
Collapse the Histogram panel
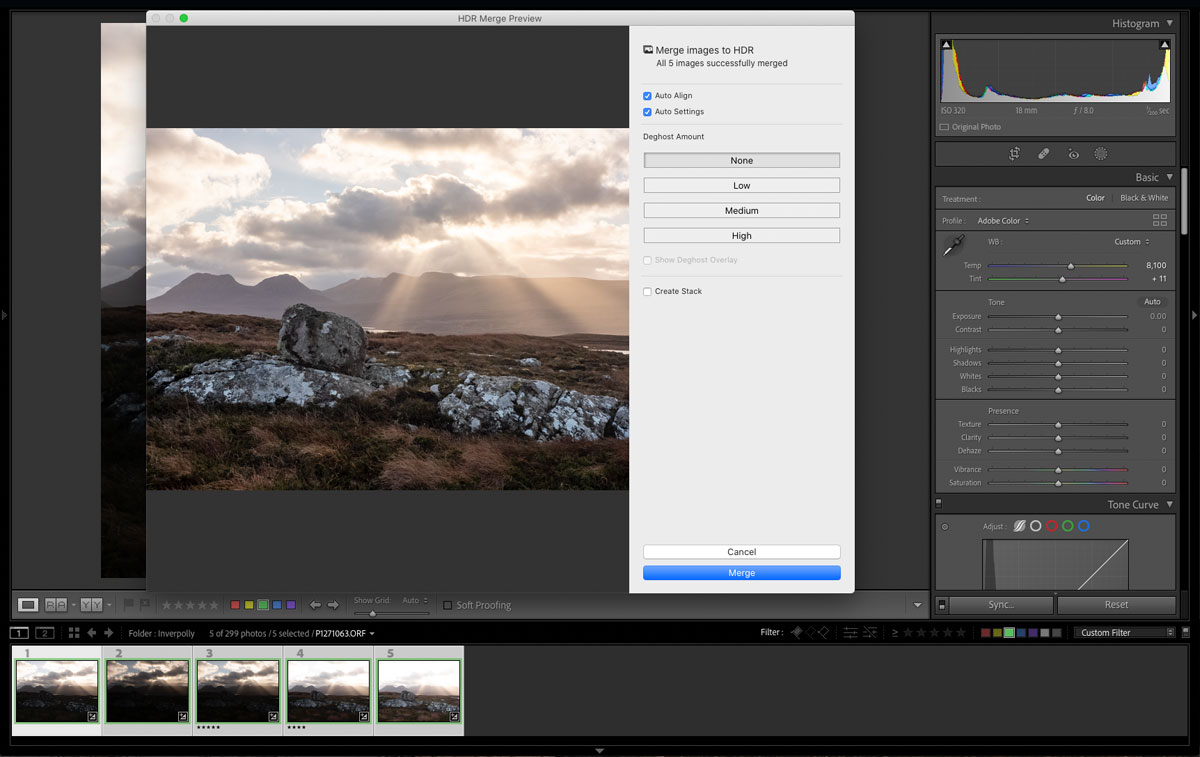coord(1169,23)
